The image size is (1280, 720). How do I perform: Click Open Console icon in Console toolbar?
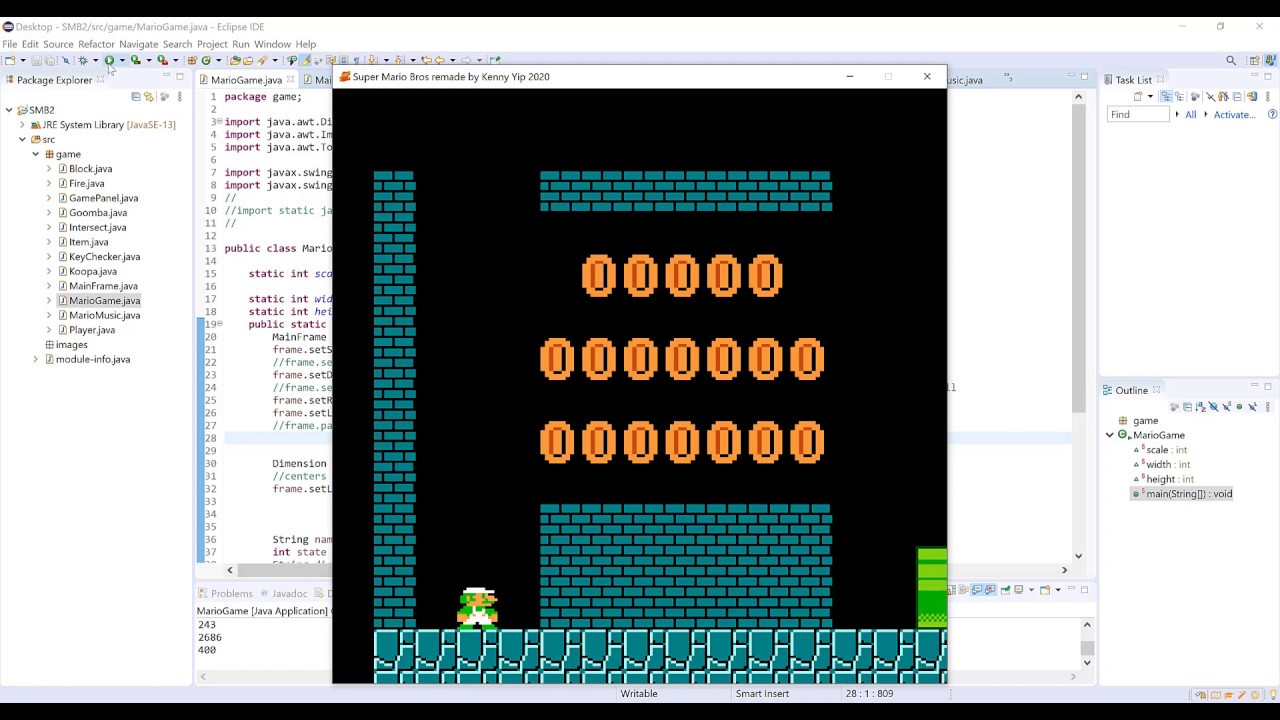click(x=1045, y=590)
